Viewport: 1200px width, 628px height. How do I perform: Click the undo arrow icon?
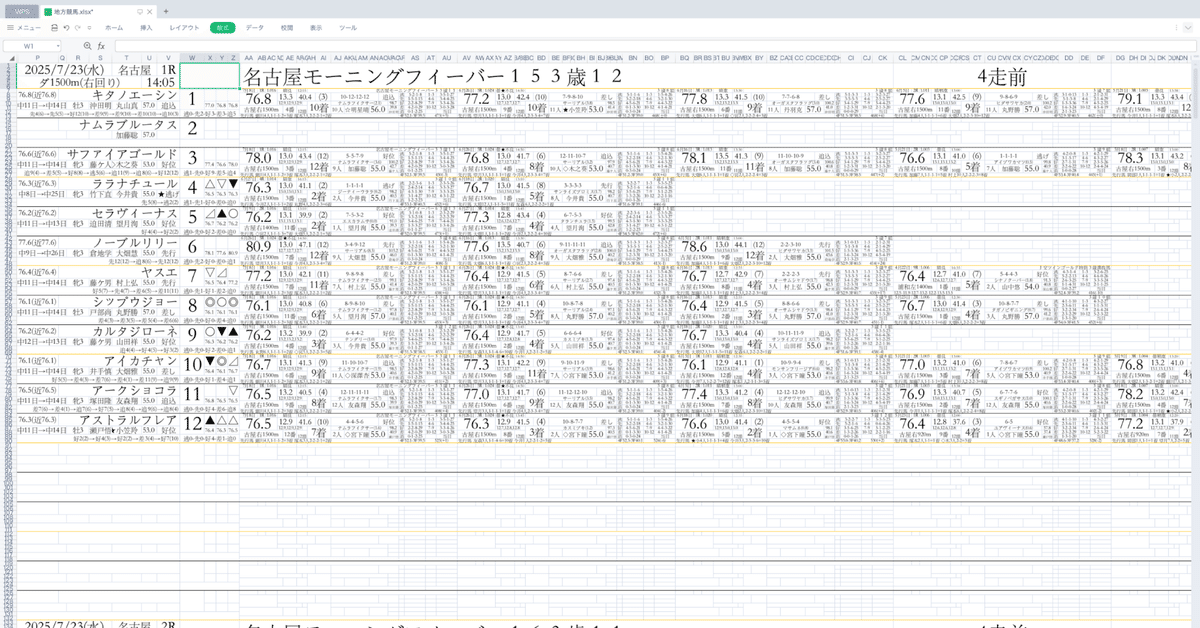point(66,28)
